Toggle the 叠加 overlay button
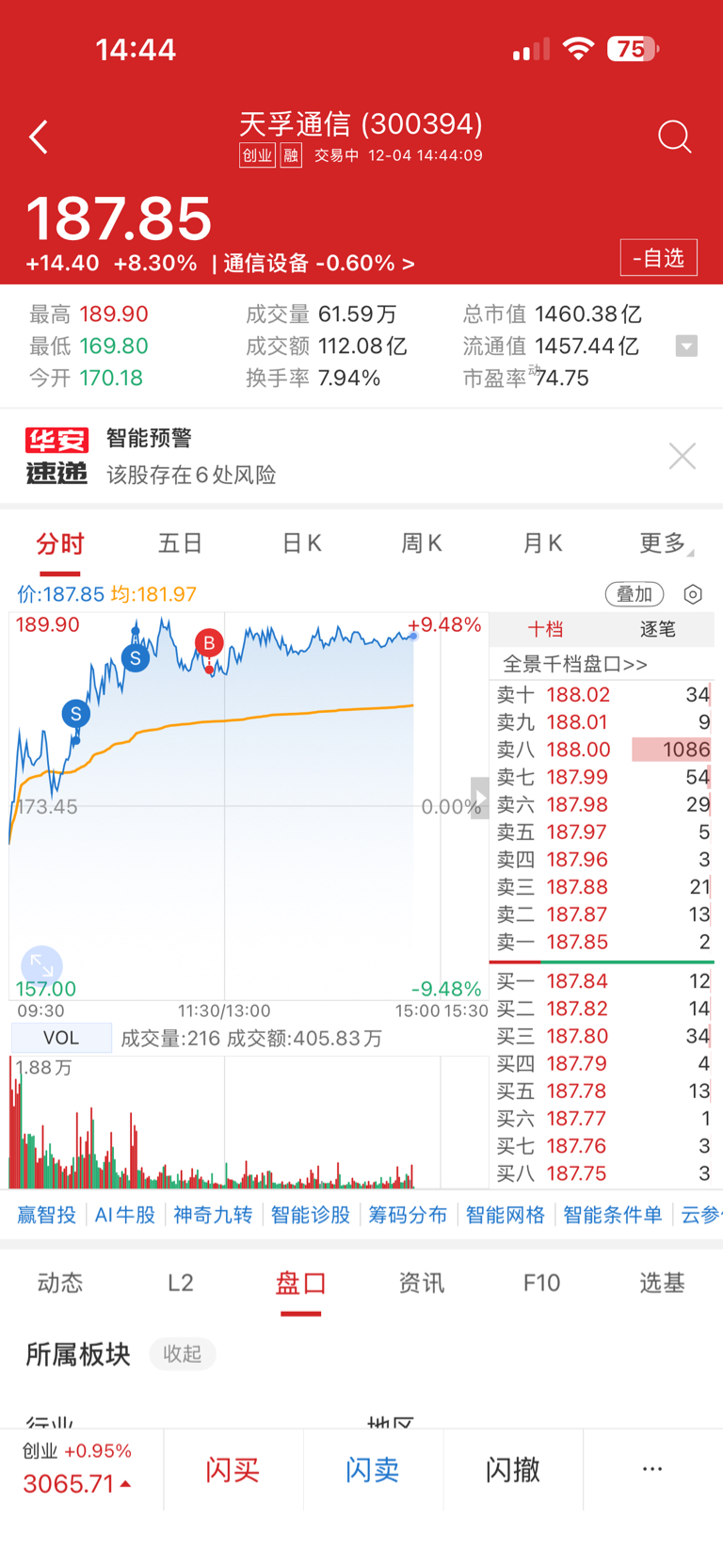This screenshot has width=723, height=1568. [635, 594]
